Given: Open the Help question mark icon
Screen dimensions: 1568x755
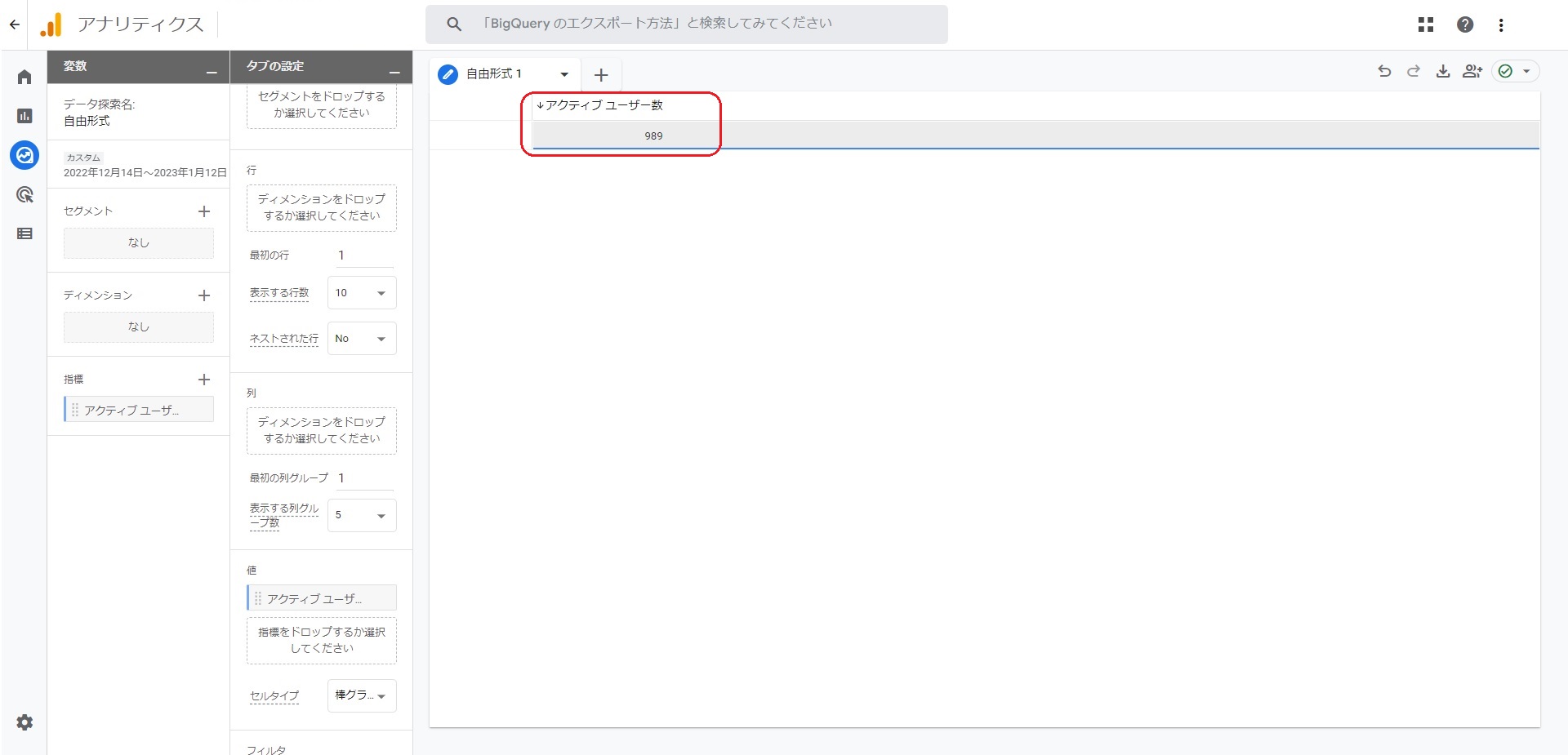Looking at the screenshot, I should (1465, 24).
